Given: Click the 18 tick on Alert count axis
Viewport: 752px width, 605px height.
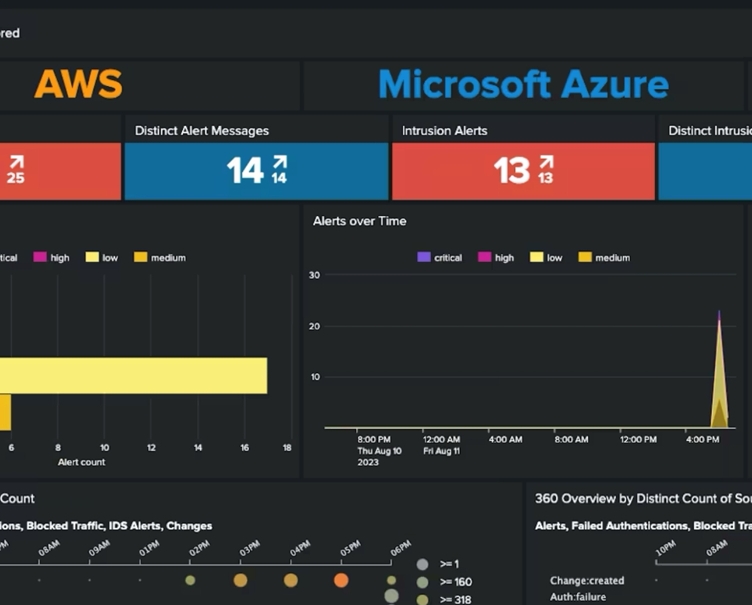Looking at the screenshot, I should coord(287,448).
